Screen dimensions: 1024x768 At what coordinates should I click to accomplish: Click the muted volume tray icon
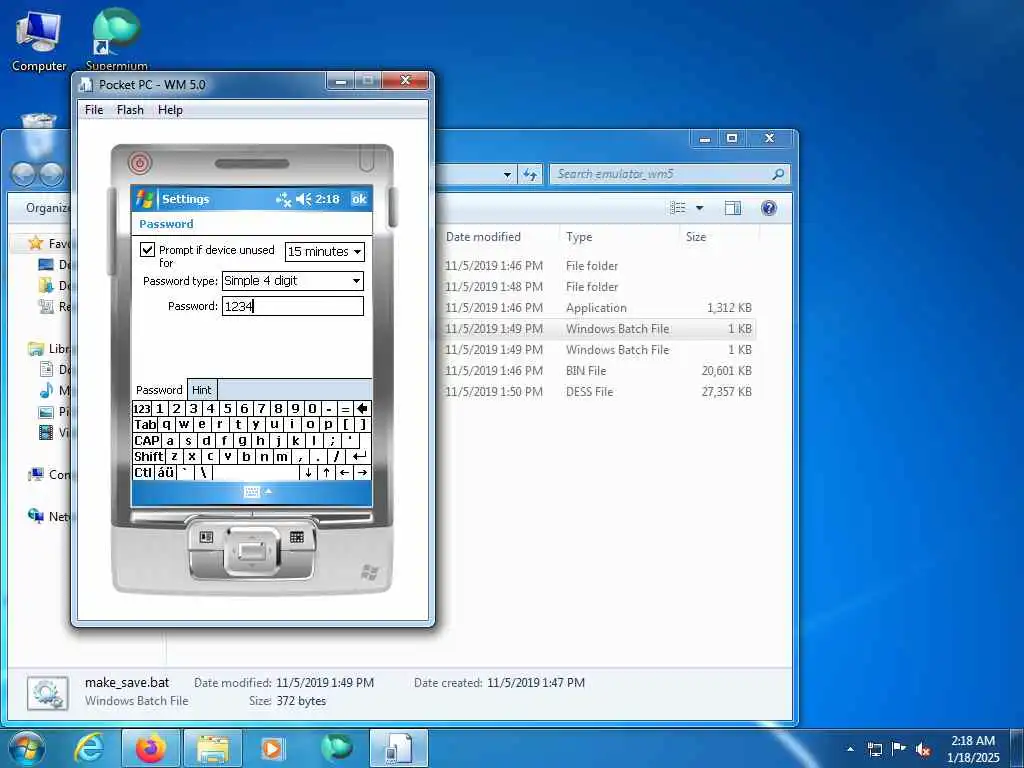[923, 749]
